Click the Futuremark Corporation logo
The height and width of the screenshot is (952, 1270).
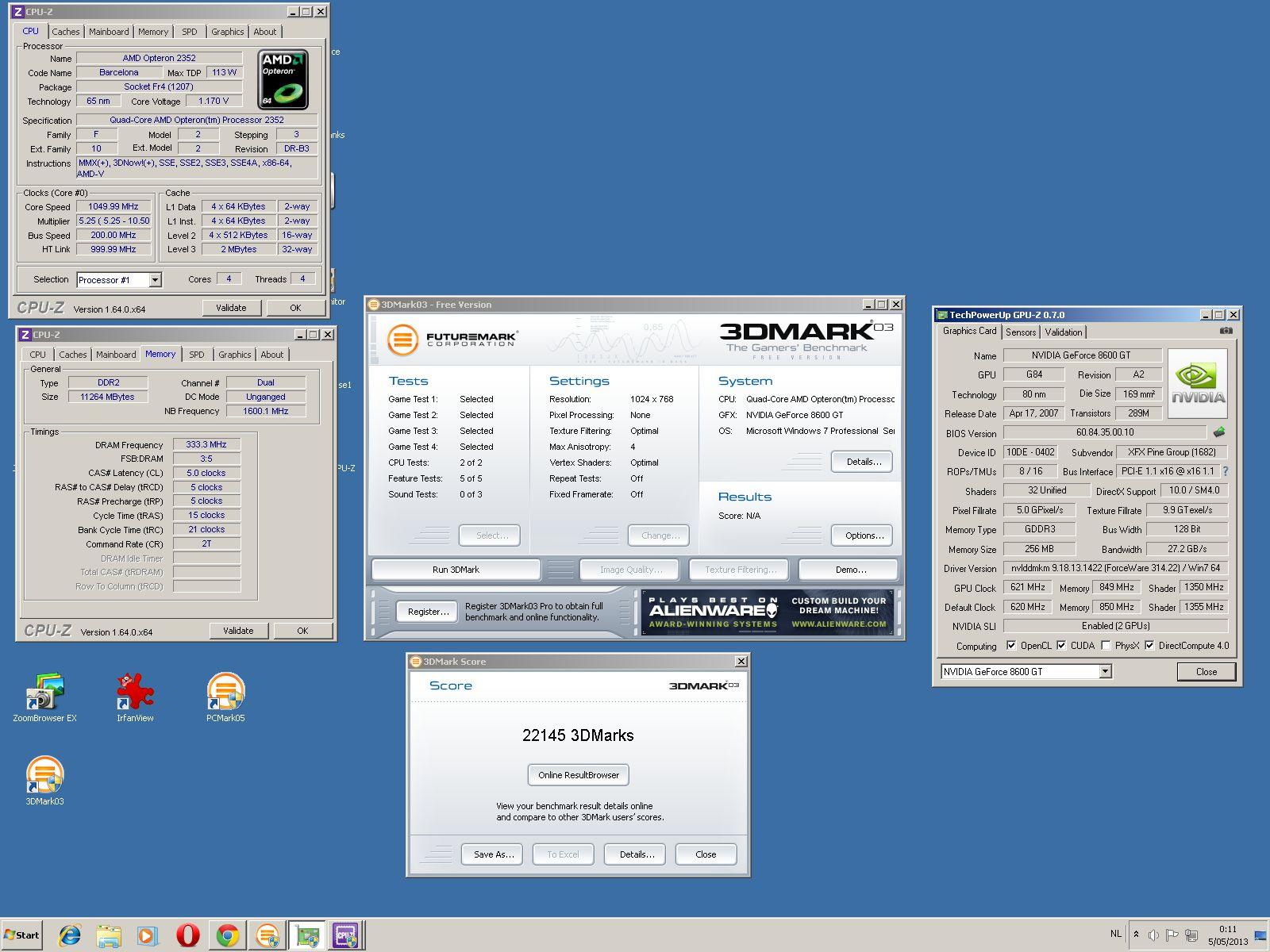[x=452, y=340]
